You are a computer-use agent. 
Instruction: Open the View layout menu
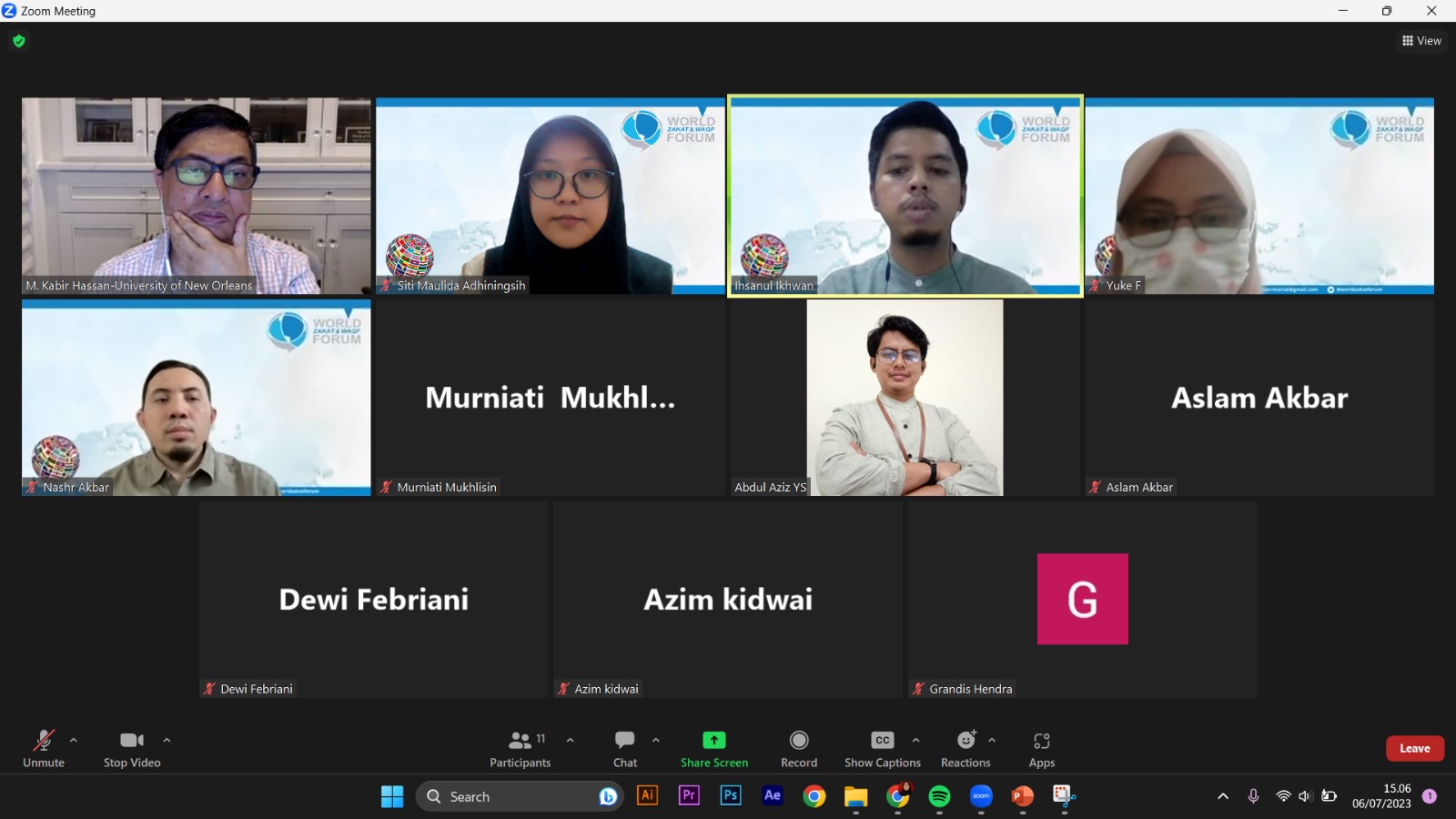pyautogui.click(x=1421, y=41)
